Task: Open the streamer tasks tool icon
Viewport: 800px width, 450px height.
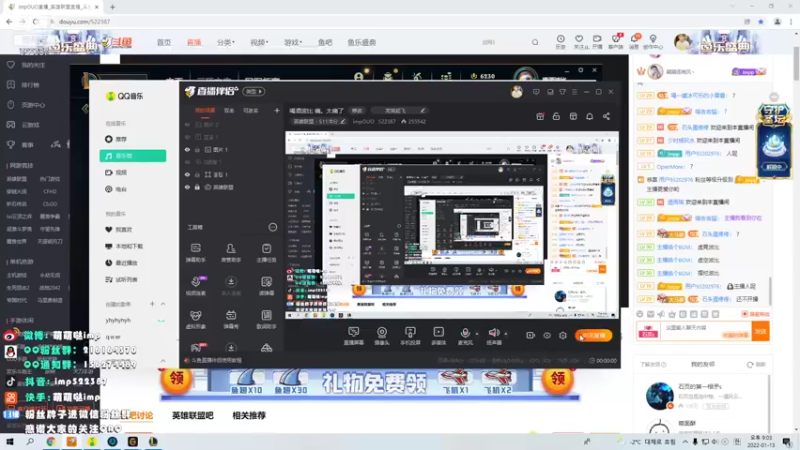Action: coord(266,248)
